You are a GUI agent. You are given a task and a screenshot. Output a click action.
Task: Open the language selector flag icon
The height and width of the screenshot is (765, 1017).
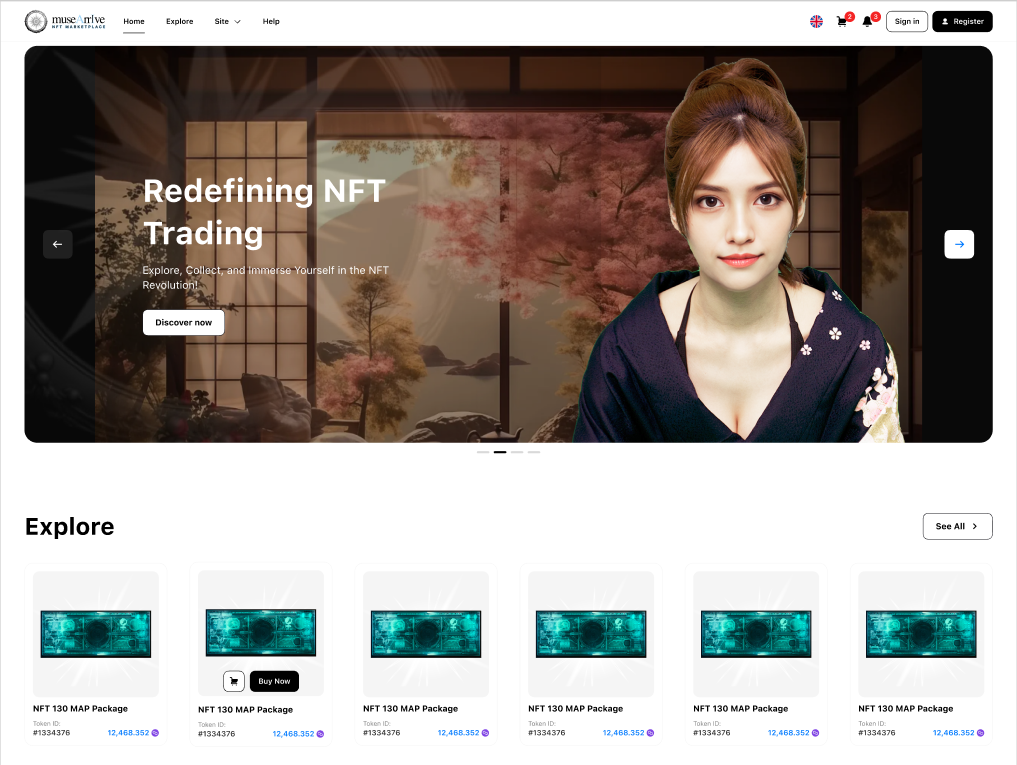[x=816, y=21]
